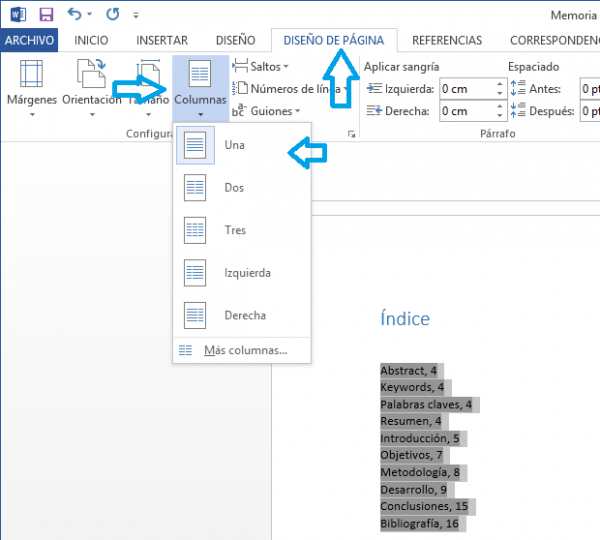Redo the last action

pyautogui.click(x=112, y=15)
